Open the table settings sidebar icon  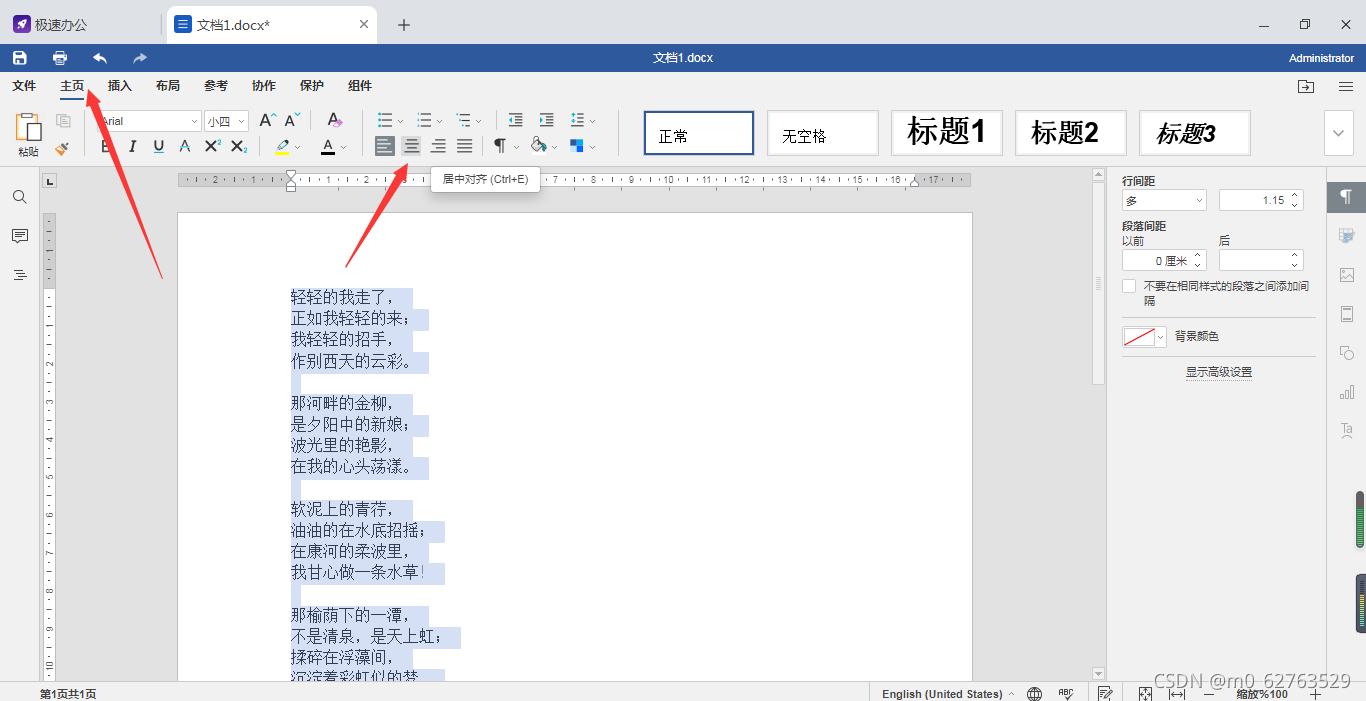pyautogui.click(x=1347, y=236)
